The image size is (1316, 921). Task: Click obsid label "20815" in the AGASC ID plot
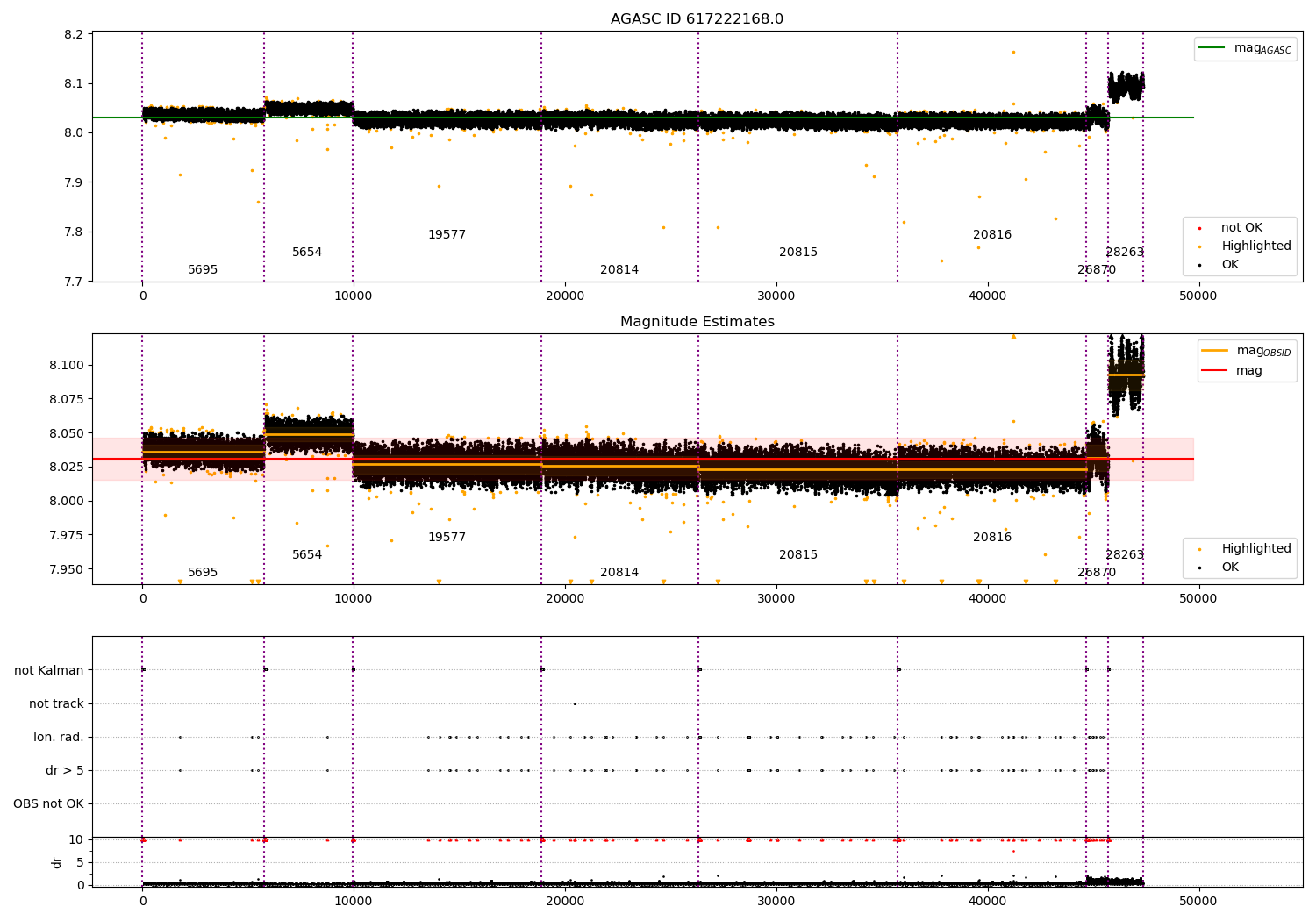798,253
